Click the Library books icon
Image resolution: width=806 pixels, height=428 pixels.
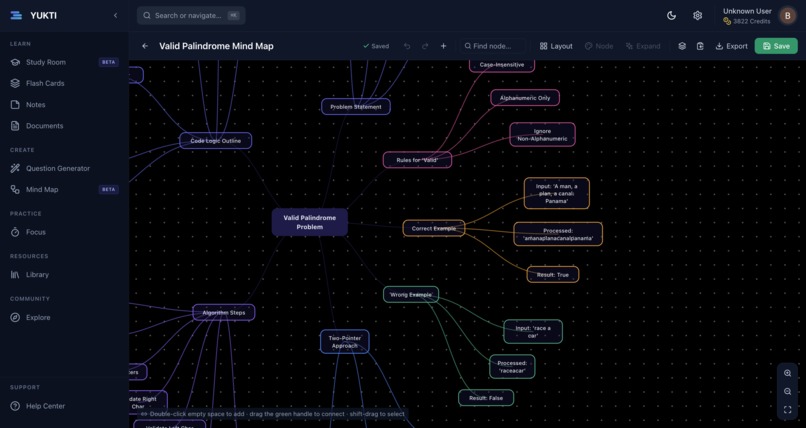click(x=15, y=274)
